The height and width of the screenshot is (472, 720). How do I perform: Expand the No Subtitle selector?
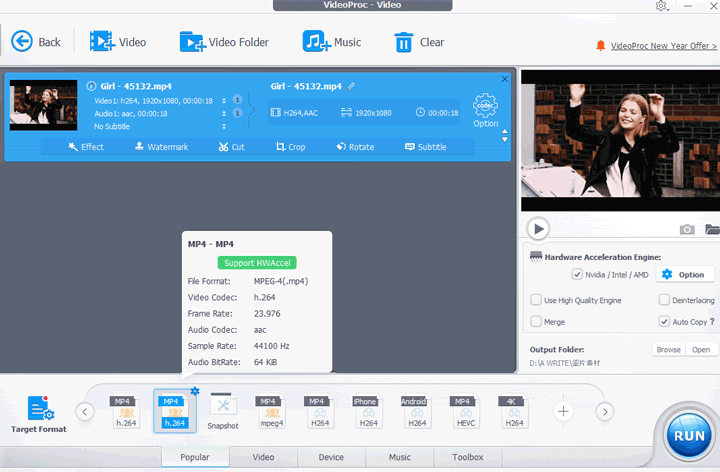click(x=224, y=126)
